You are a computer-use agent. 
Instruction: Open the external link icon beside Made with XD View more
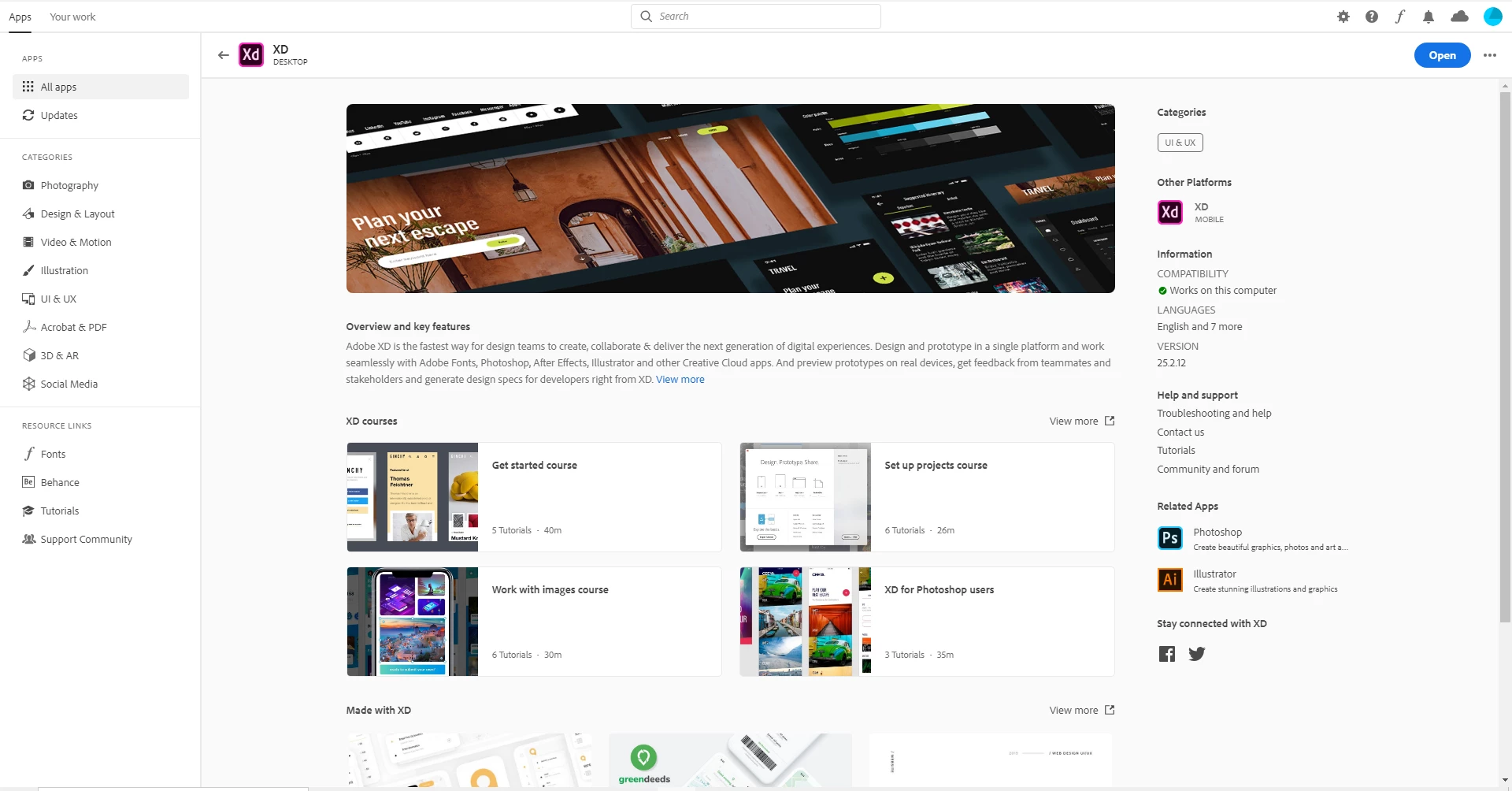1110,710
